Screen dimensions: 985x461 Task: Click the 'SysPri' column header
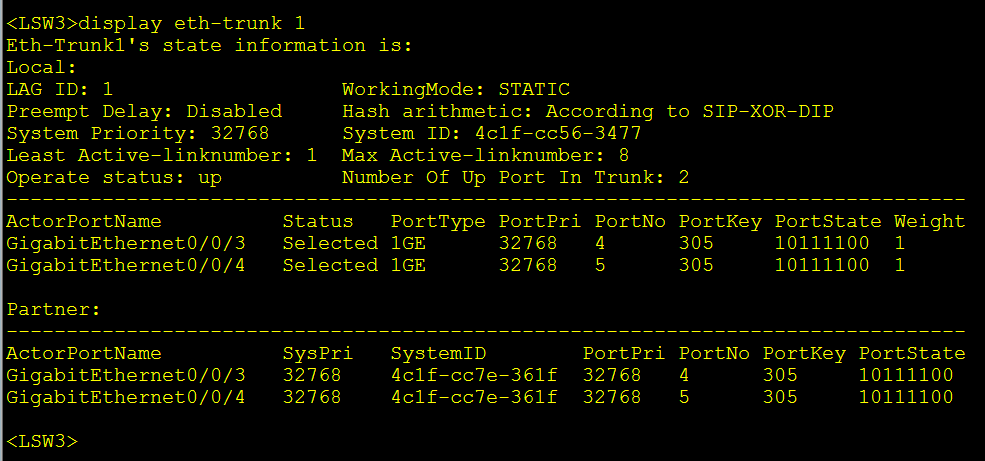tap(312, 353)
